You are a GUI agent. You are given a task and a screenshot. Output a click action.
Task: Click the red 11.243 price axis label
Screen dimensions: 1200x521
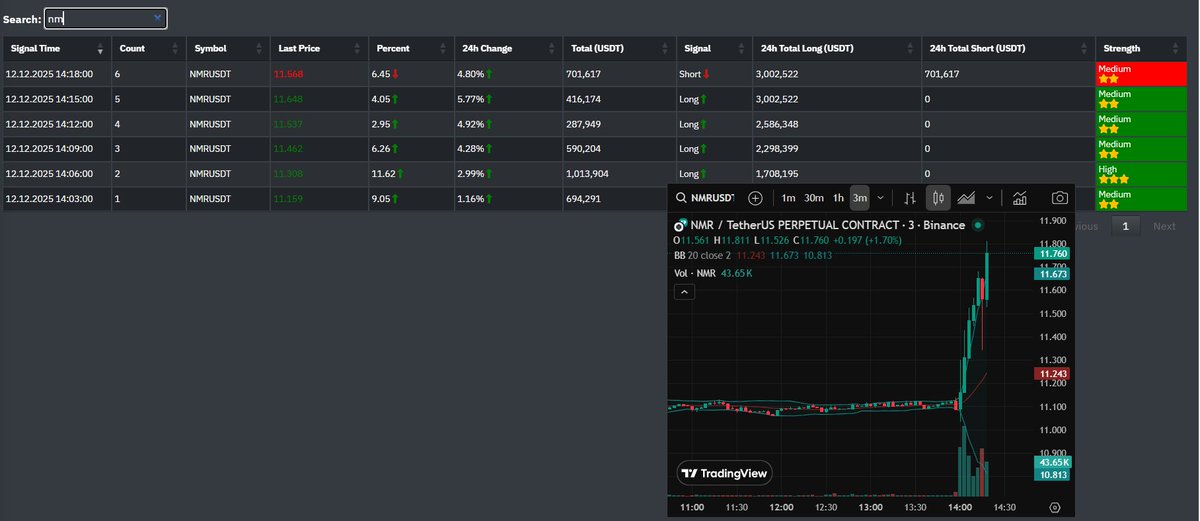point(1052,373)
